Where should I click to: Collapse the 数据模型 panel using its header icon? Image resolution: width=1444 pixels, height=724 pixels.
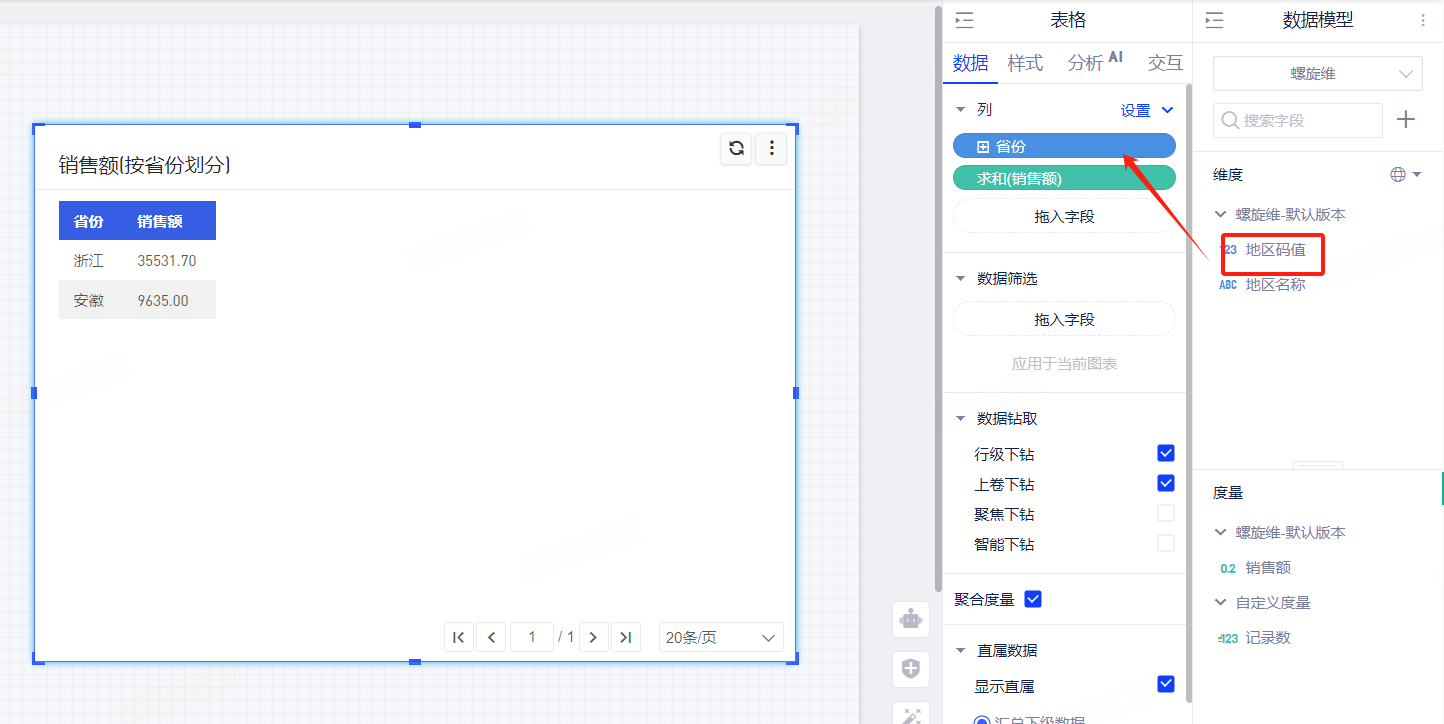pyautogui.click(x=1214, y=21)
